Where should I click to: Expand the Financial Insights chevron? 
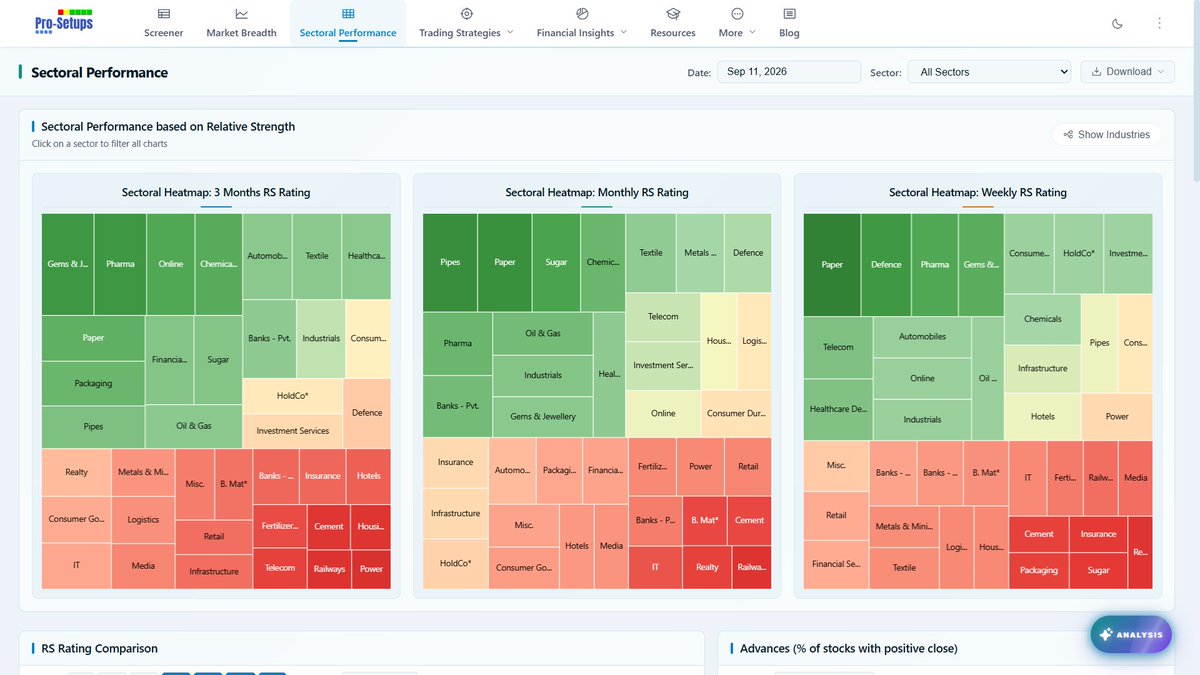point(624,32)
